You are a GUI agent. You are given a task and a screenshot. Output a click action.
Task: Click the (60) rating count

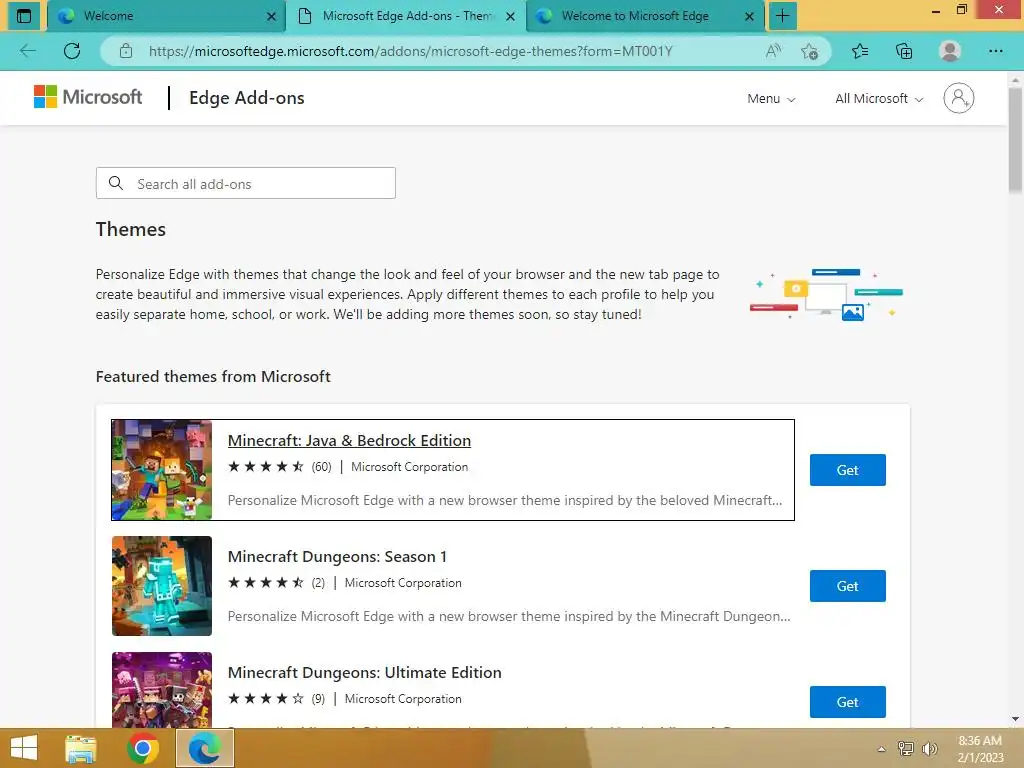[x=321, y=467]
